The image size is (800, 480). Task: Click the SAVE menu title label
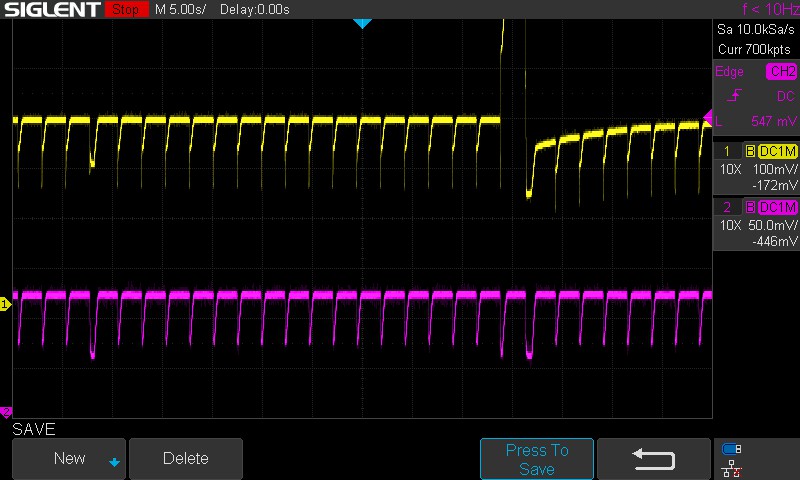point(34,430)
